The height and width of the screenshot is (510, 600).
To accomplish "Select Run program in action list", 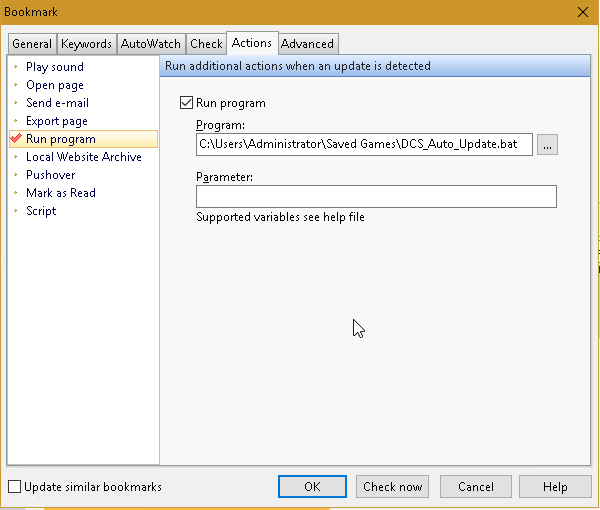I will coord(83,139).
